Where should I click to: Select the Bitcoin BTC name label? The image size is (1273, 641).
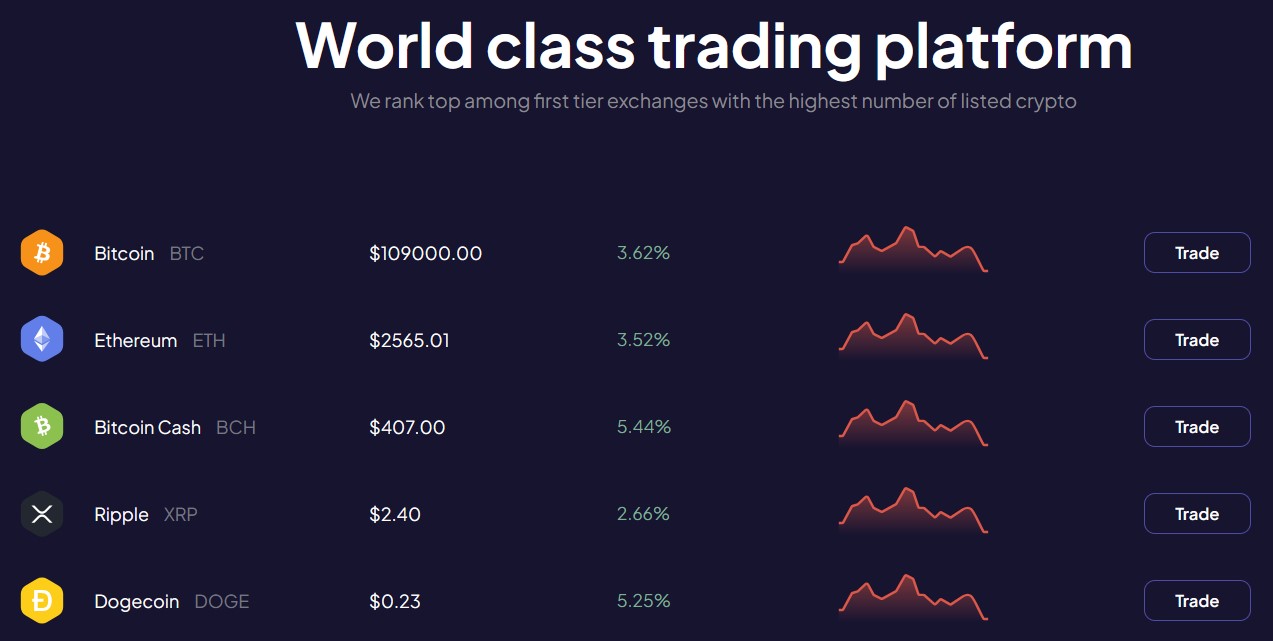[149, 254]
